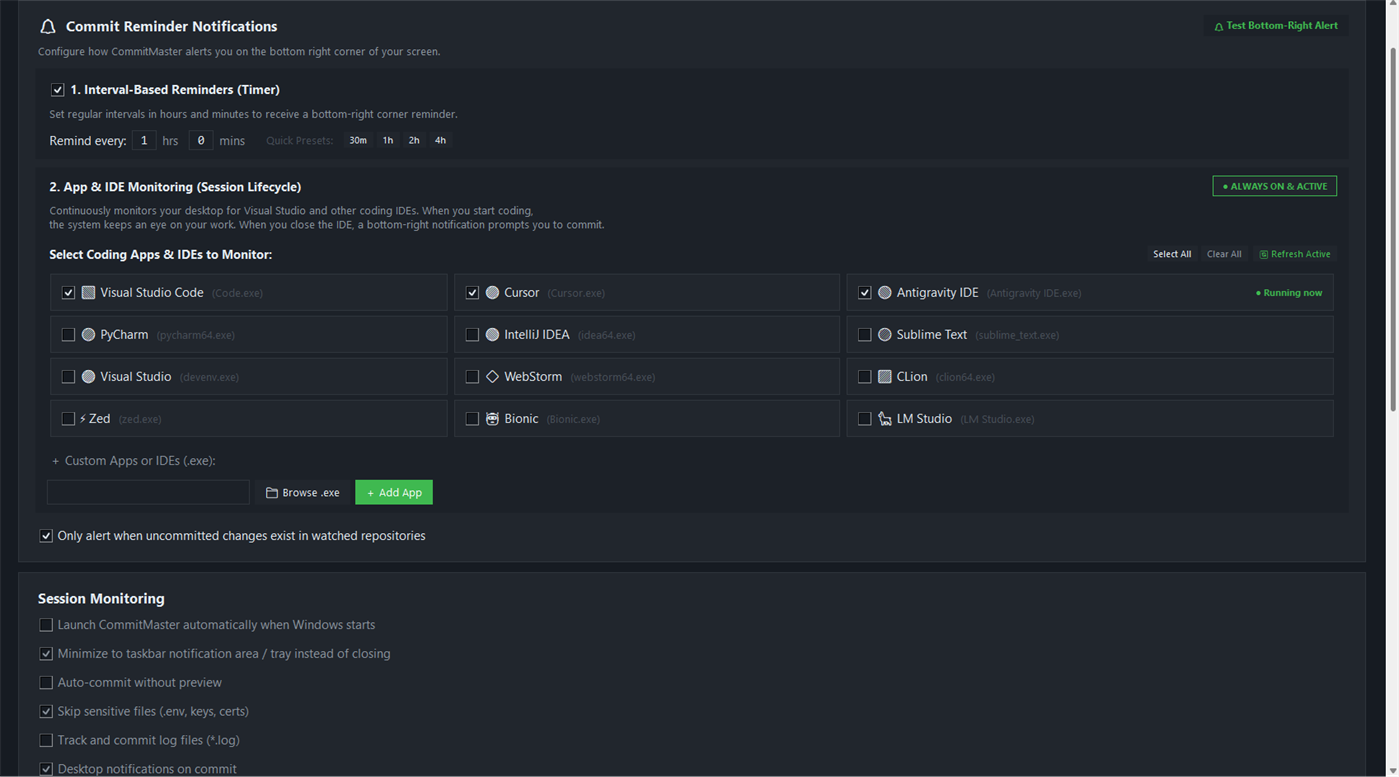Click the Antigravity IDE app icon
Viewport: 1399px width, 777px height.
[x=884, y=293]
